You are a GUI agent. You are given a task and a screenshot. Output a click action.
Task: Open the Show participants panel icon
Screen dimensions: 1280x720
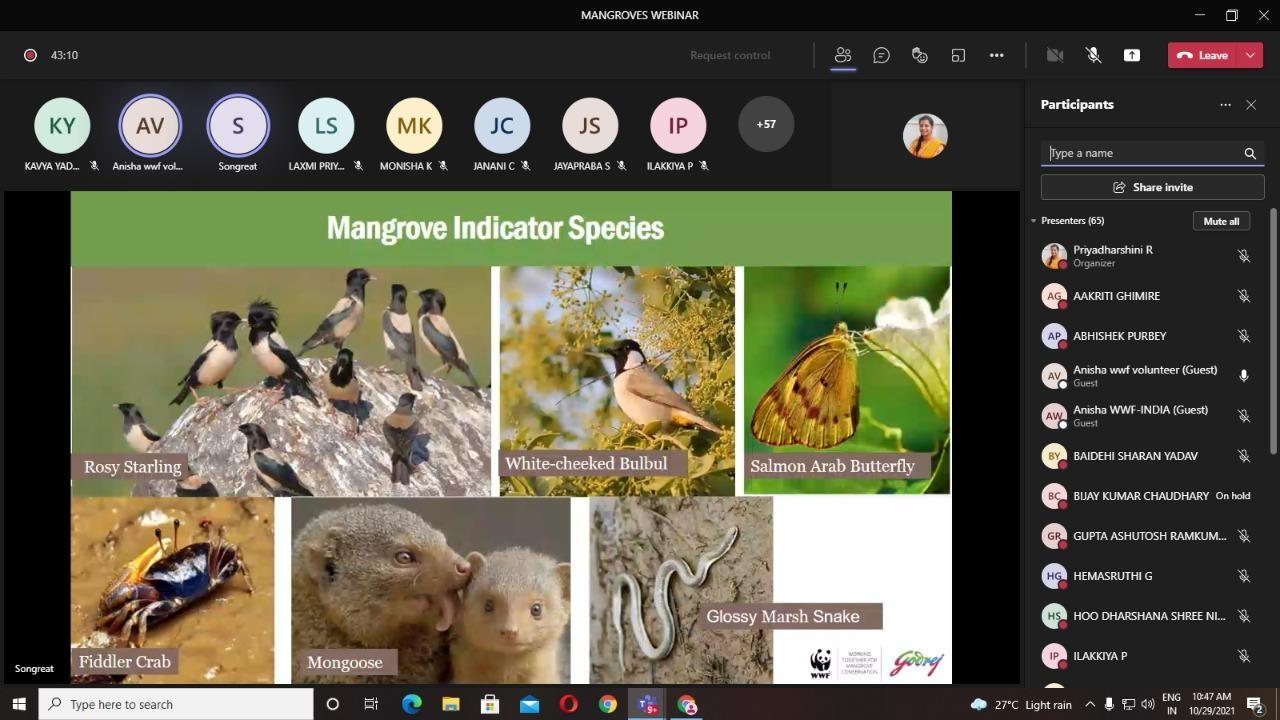tap(843, 55)
